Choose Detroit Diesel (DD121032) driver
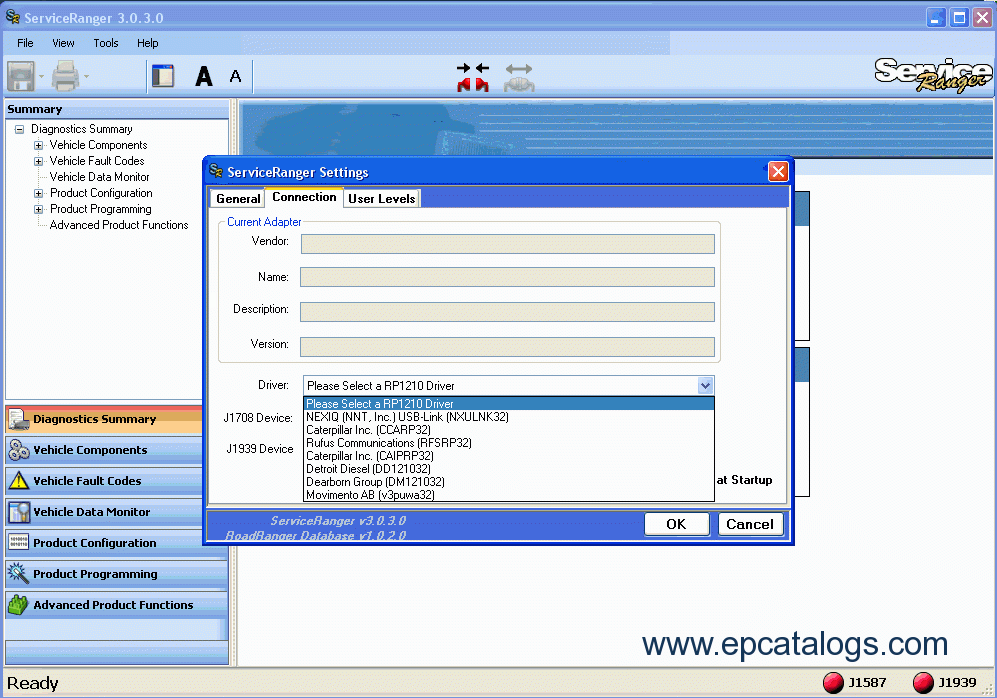 pos(509,469)
